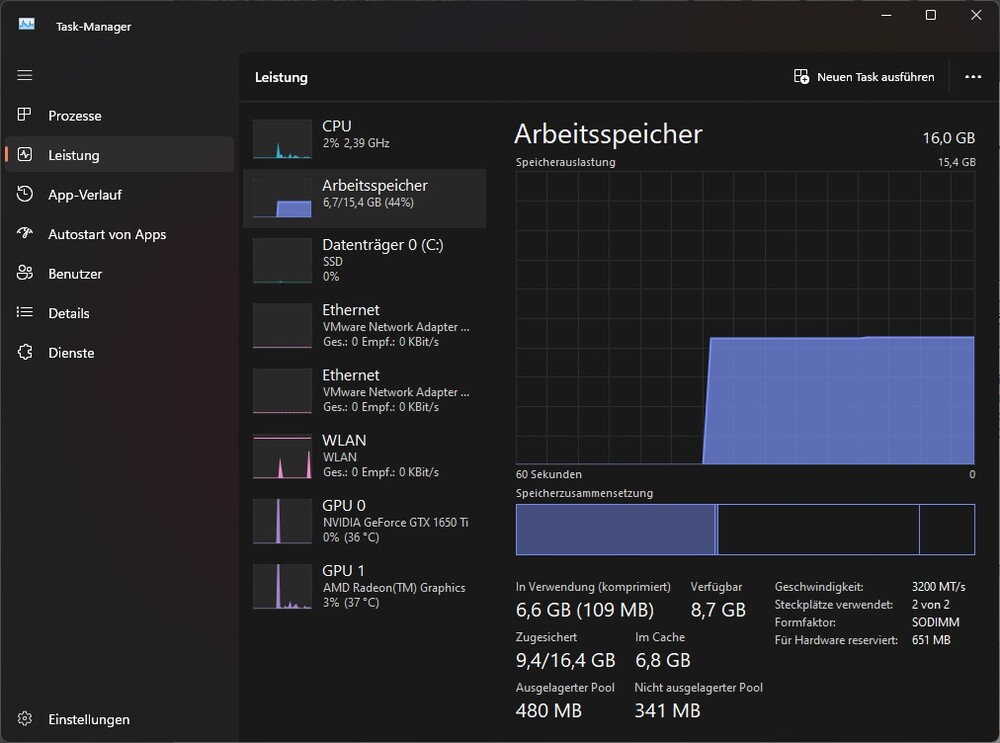The image size is (1000, 743).
Task: Go to Autostart von Apps
Action: 119,234
